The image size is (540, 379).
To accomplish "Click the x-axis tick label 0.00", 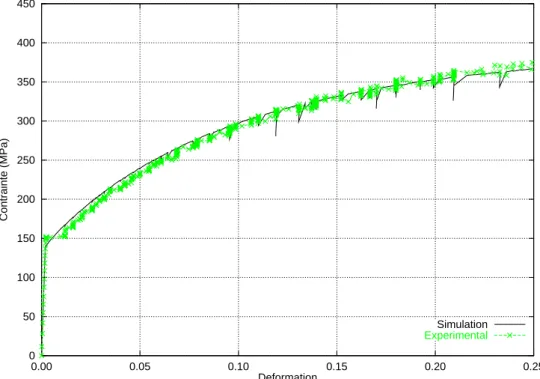I will (41, 367).
